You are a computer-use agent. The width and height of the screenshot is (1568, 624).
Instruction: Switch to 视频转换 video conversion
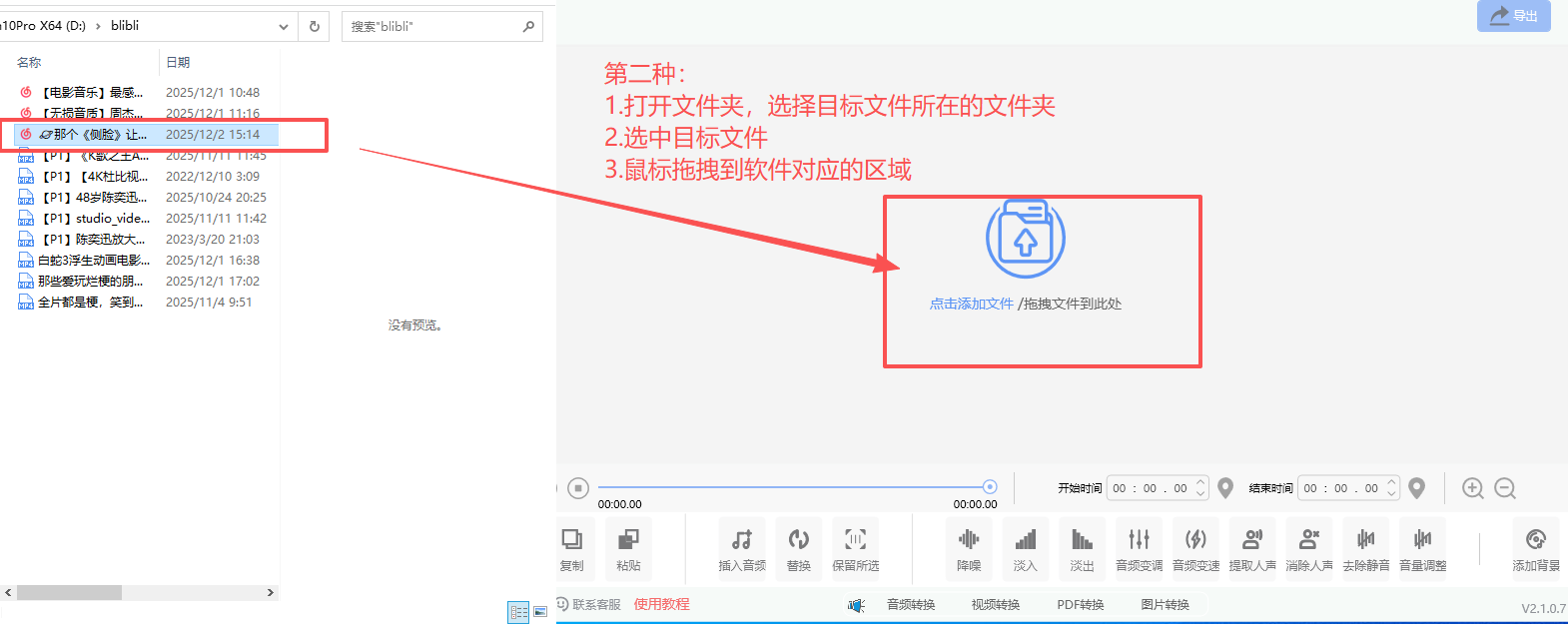(x=996, y=605)
